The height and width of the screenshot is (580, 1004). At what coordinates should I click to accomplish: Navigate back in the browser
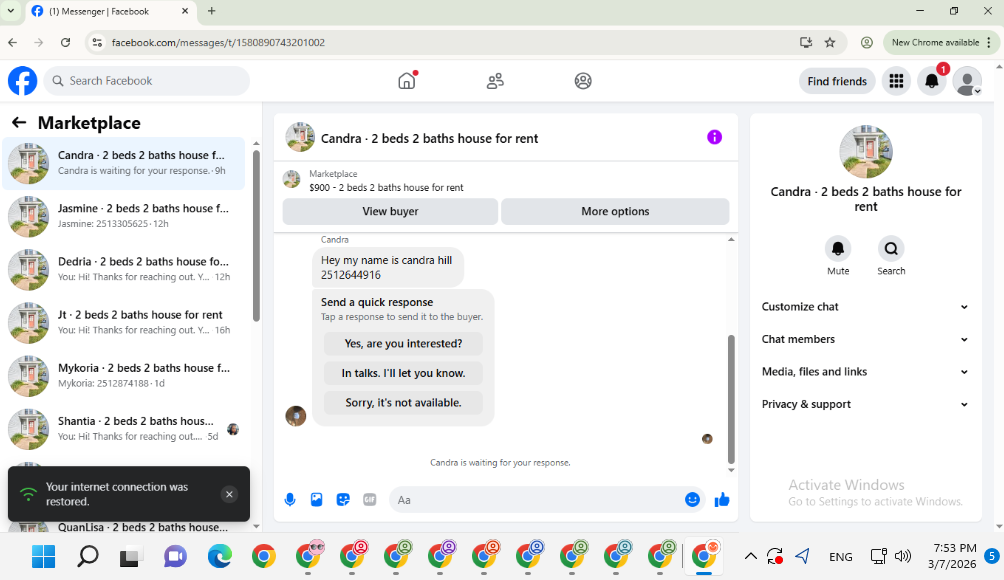[13, 42]
